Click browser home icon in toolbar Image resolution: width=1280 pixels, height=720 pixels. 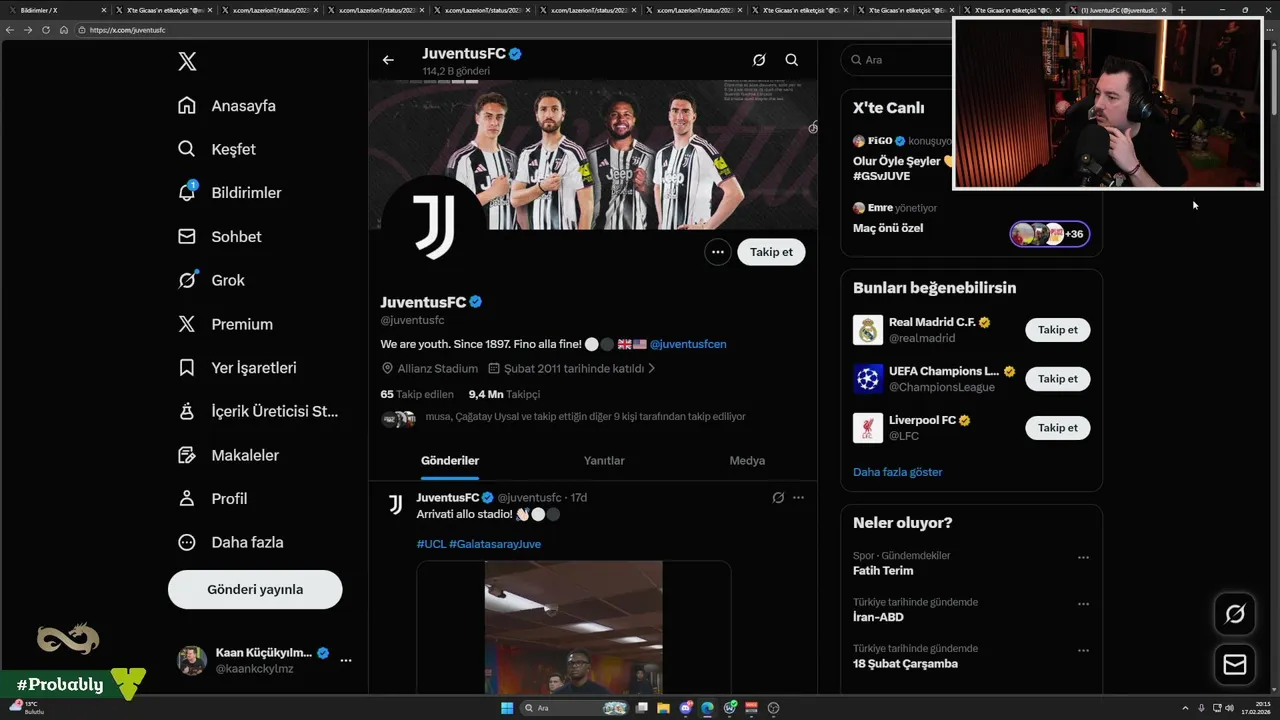tap(64, 30)
